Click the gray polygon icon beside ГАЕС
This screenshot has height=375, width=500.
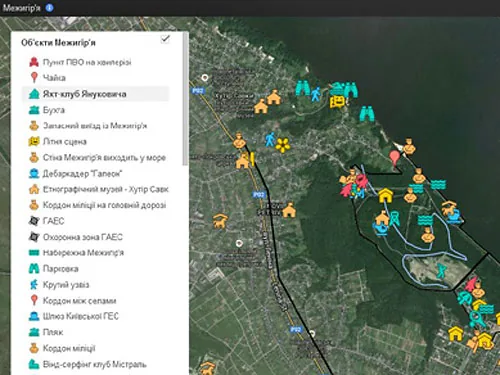point(34,221)
